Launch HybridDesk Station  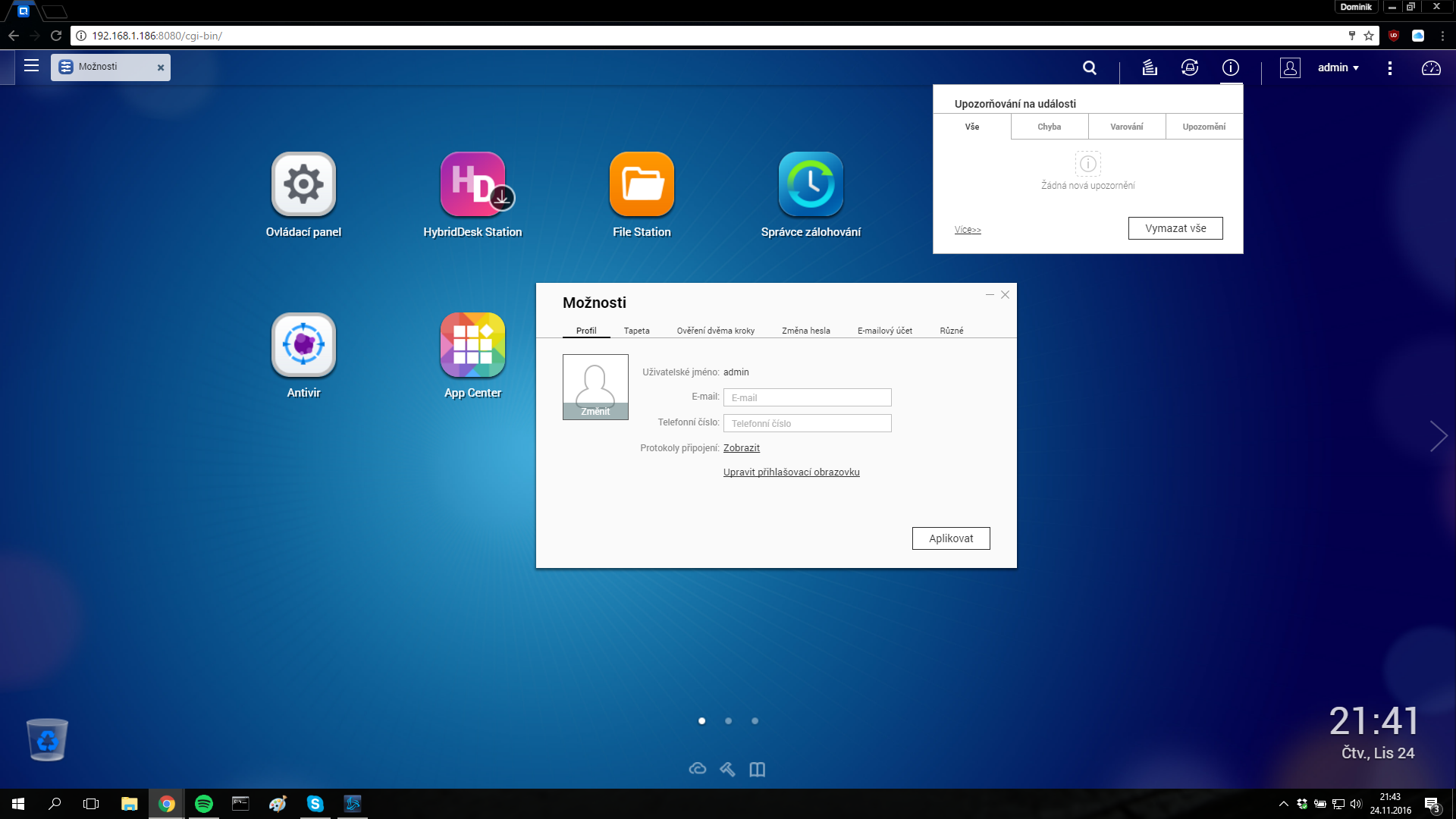coord(472,184)
